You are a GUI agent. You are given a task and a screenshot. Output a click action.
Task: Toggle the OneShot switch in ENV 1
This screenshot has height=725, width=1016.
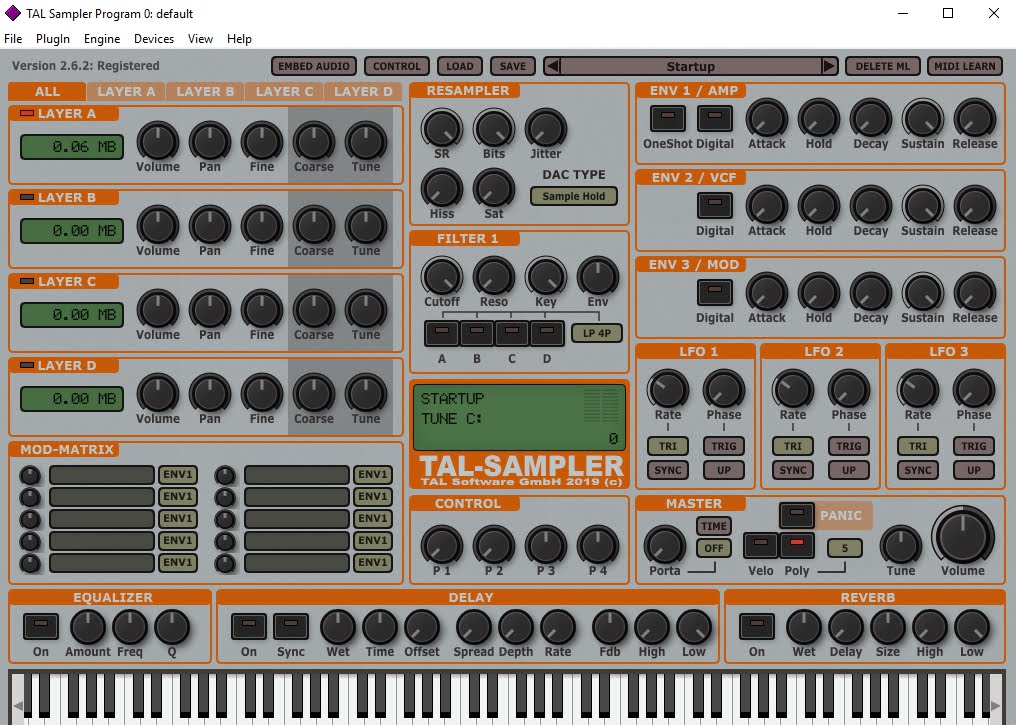tap(667, 119)
